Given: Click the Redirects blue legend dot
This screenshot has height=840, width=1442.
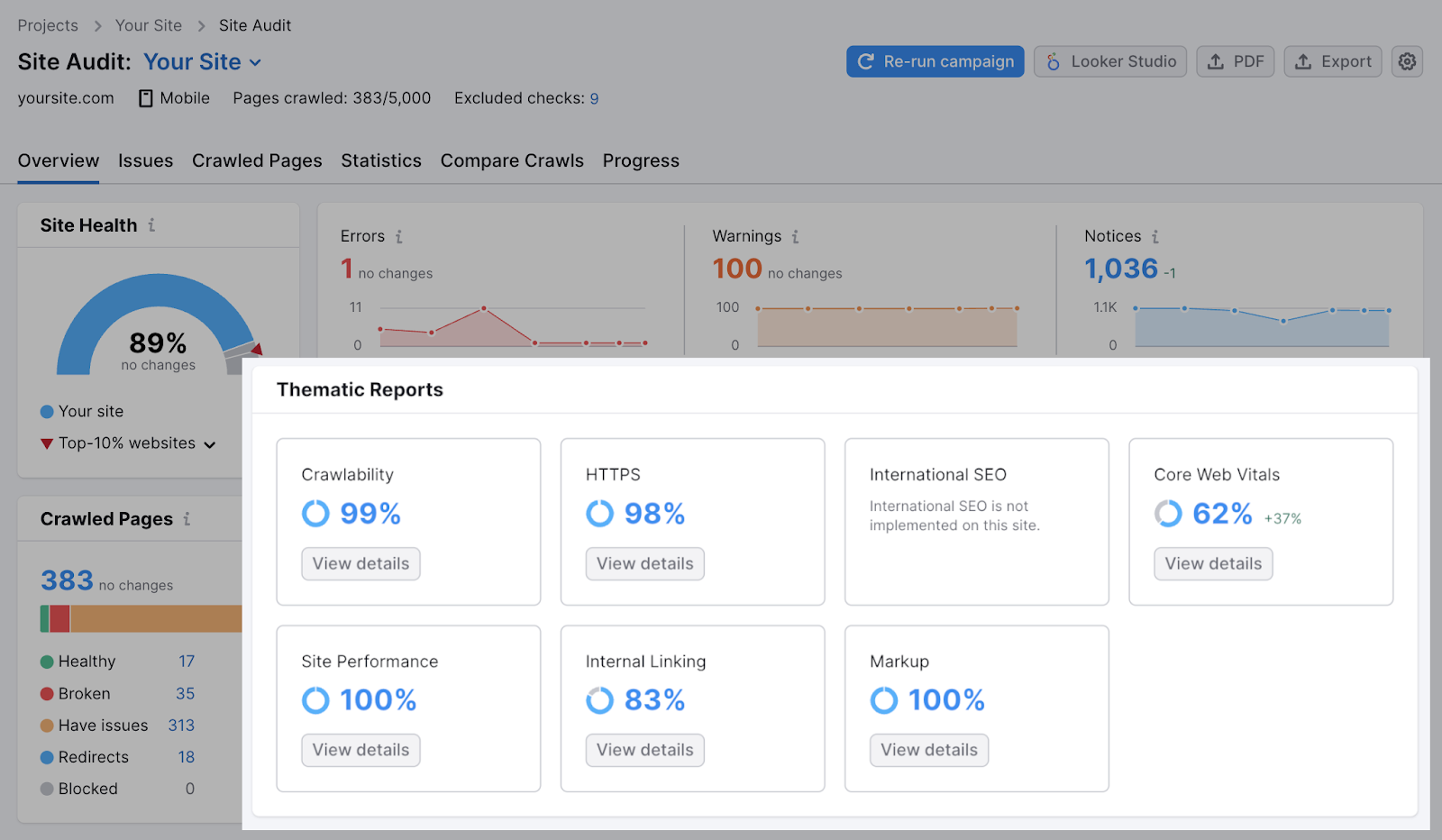Looking at the screenshot, I should pos(47,757).
